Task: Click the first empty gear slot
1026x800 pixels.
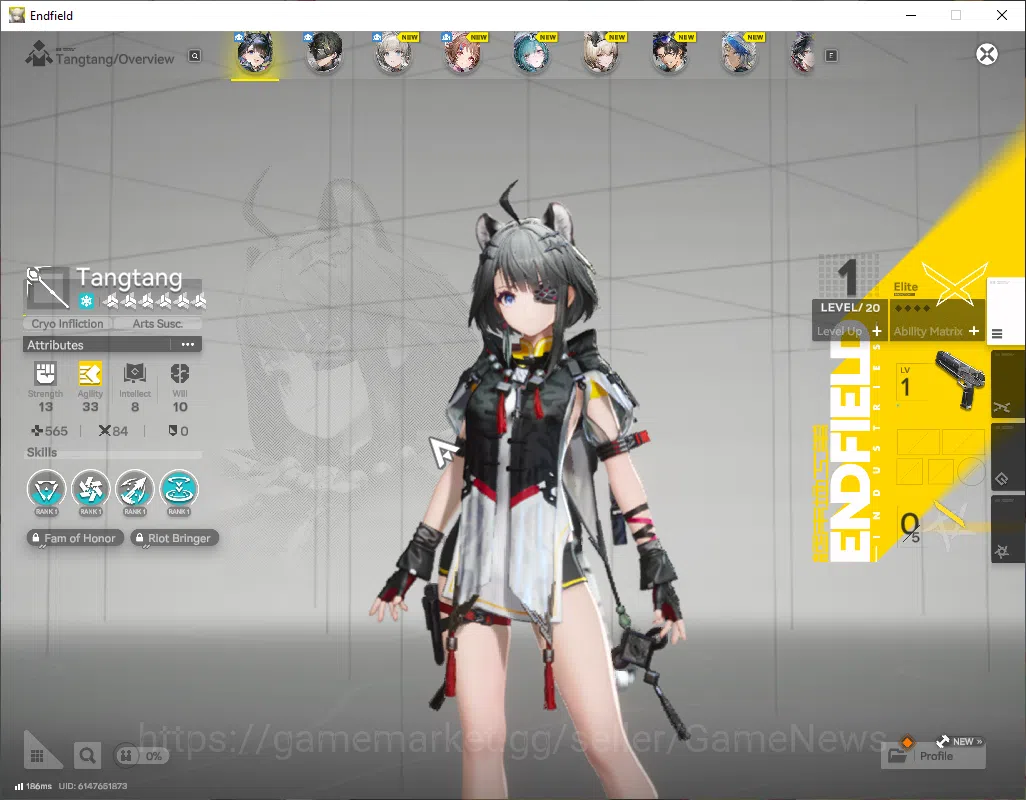Action: click(917, 442)
